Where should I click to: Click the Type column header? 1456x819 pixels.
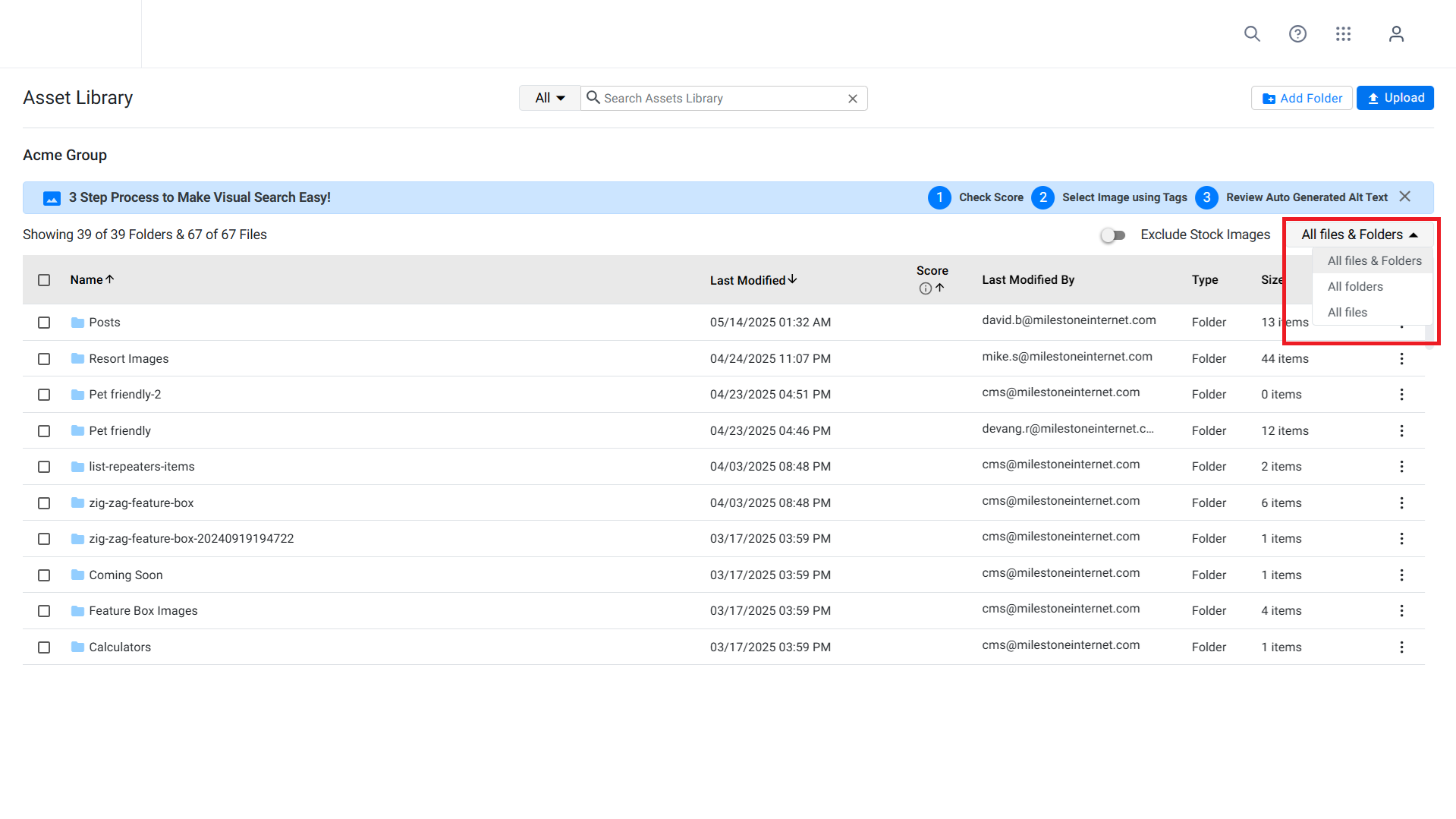coord(1205,280)
